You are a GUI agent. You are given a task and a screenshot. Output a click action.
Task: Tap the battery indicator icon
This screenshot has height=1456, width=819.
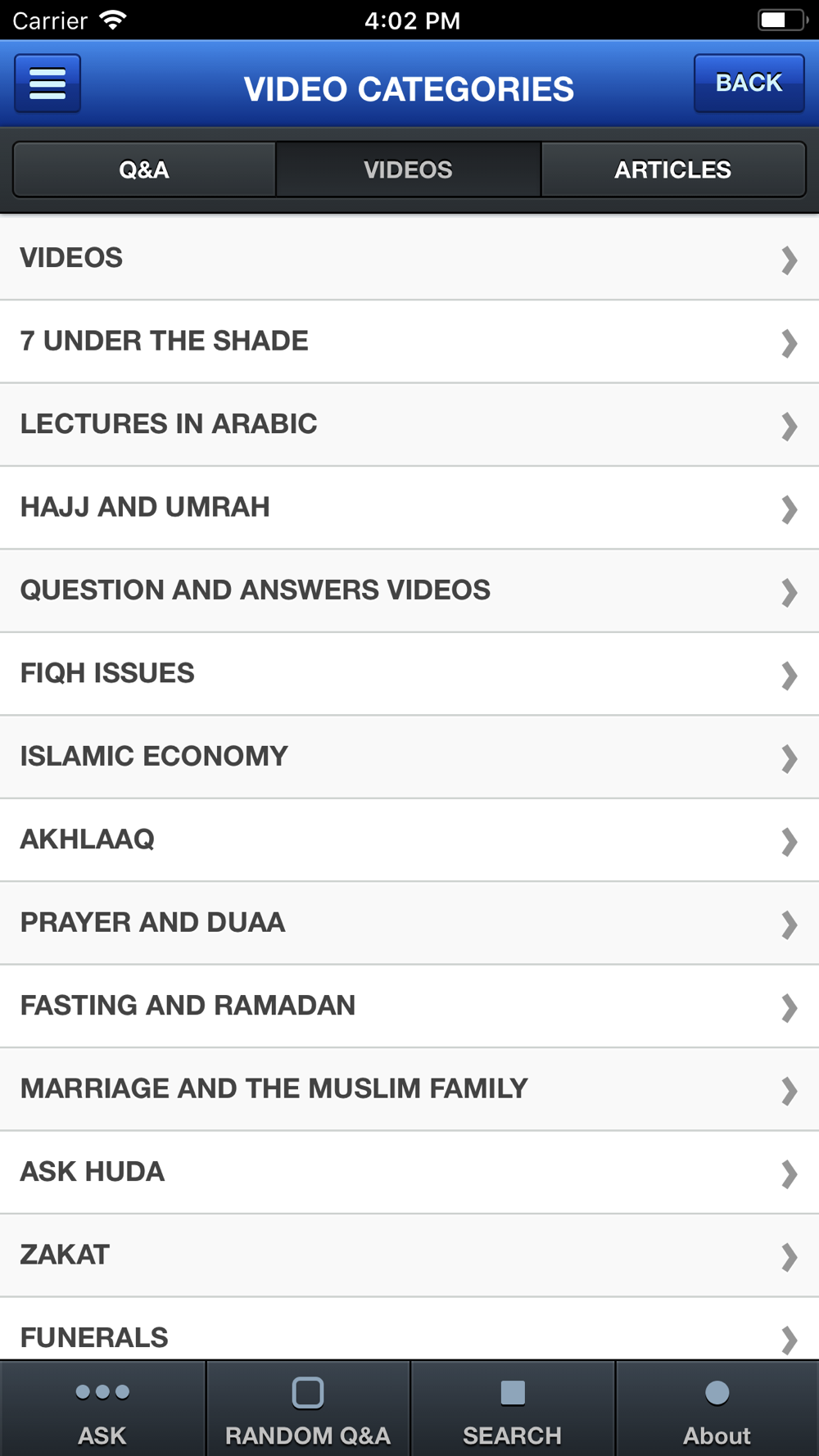coord(782,20)
